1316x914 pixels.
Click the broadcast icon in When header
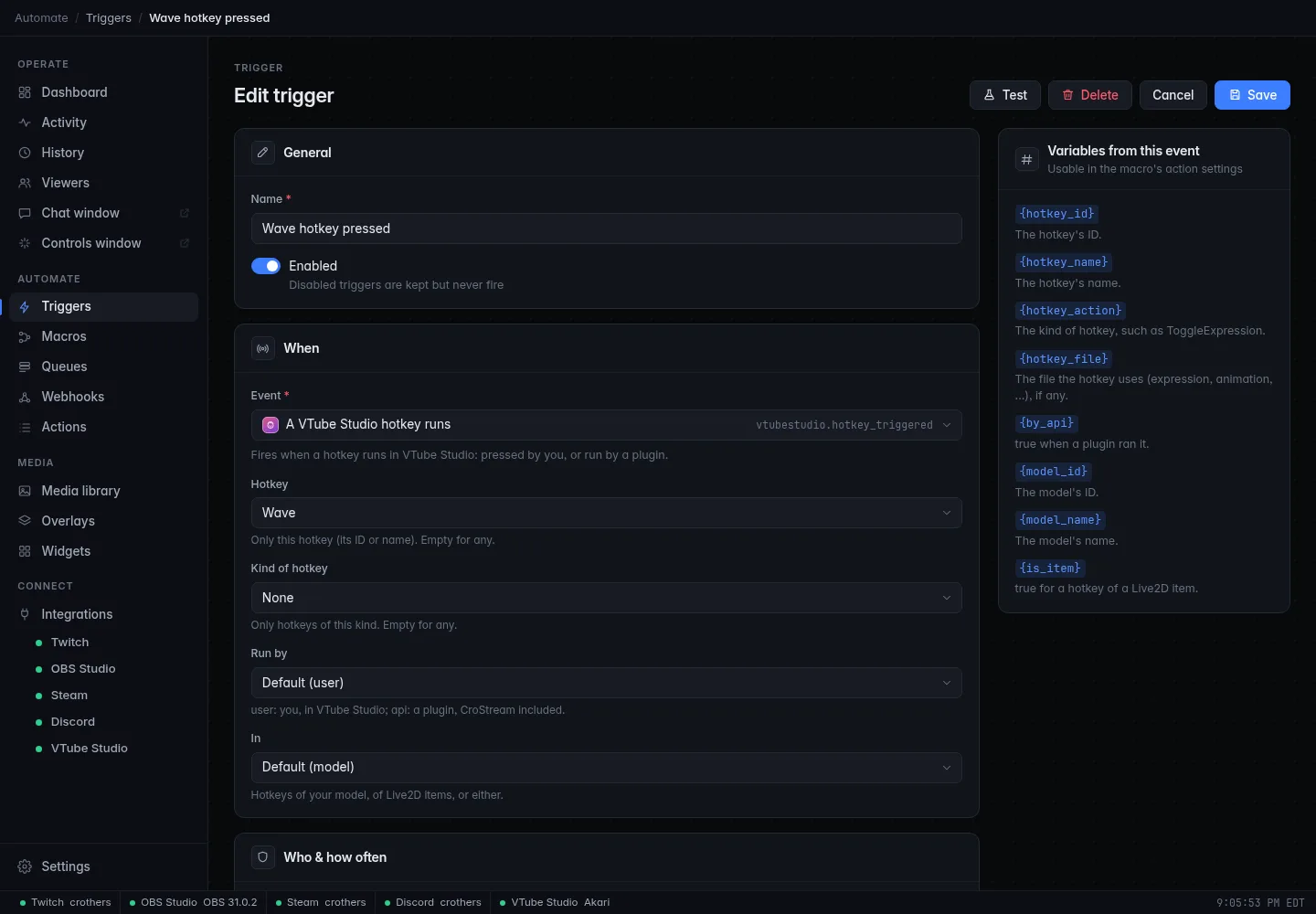point(263,348)
